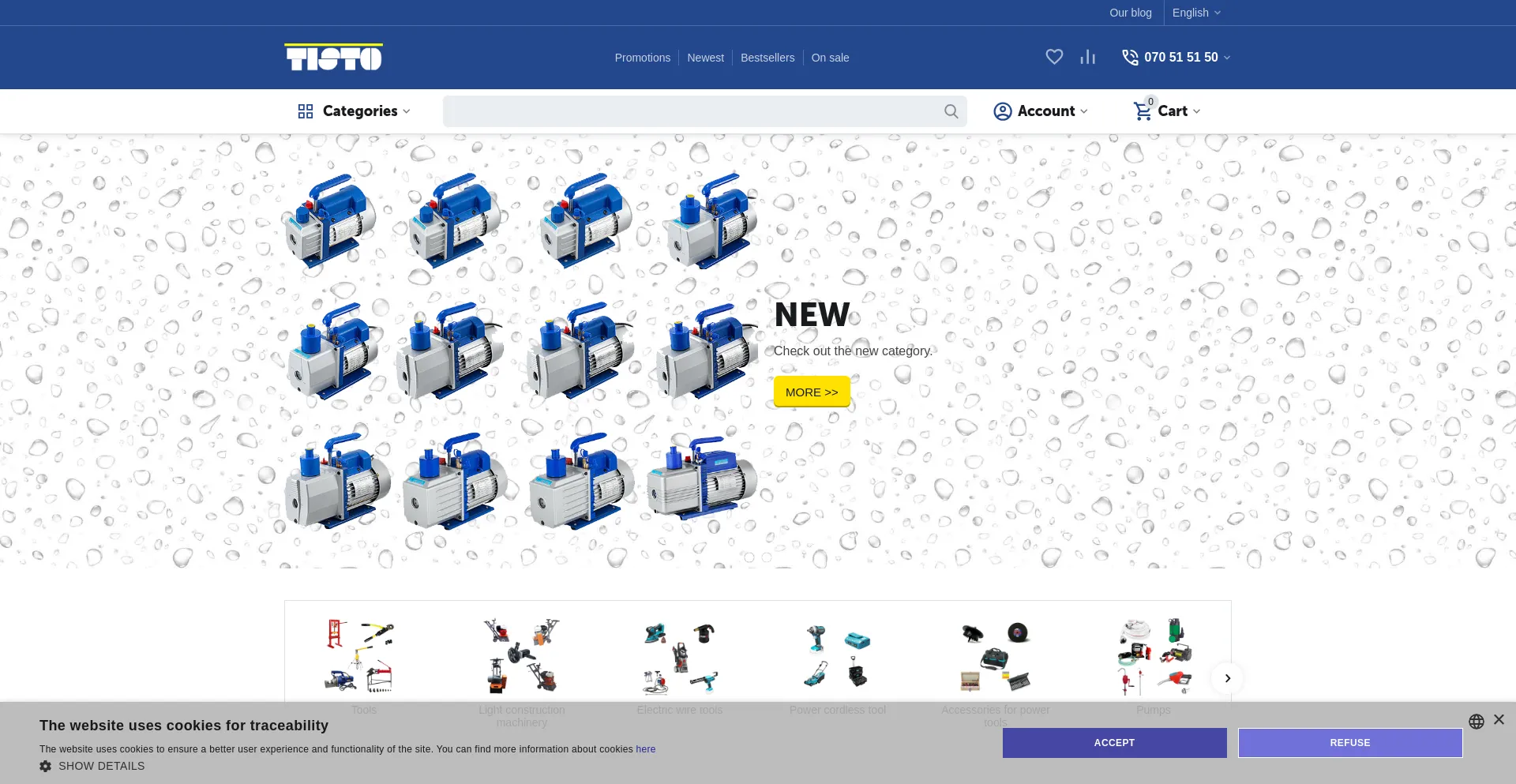The image size is (1516, 784).
Task: Accept cookies with ACCEPT button
Action: [1114, 743]
